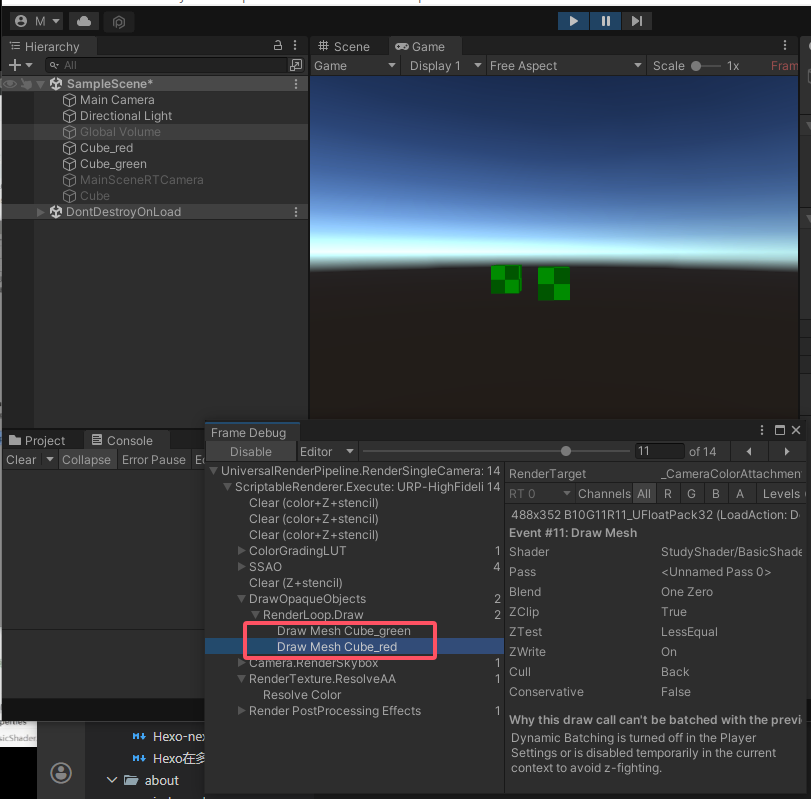Click the Step frame button
Viewport: 811px width, 799px height.
pyautogui.click(x=637, y=20)
